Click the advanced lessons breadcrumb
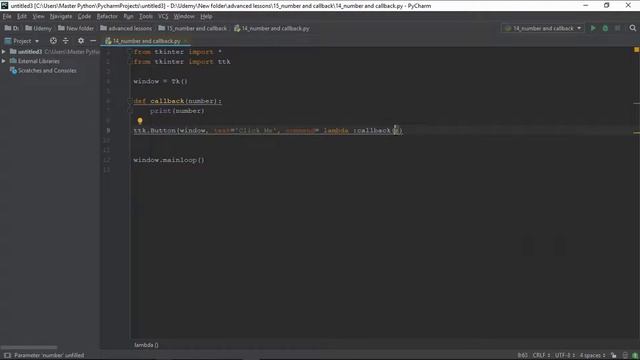 pos(126,28)
